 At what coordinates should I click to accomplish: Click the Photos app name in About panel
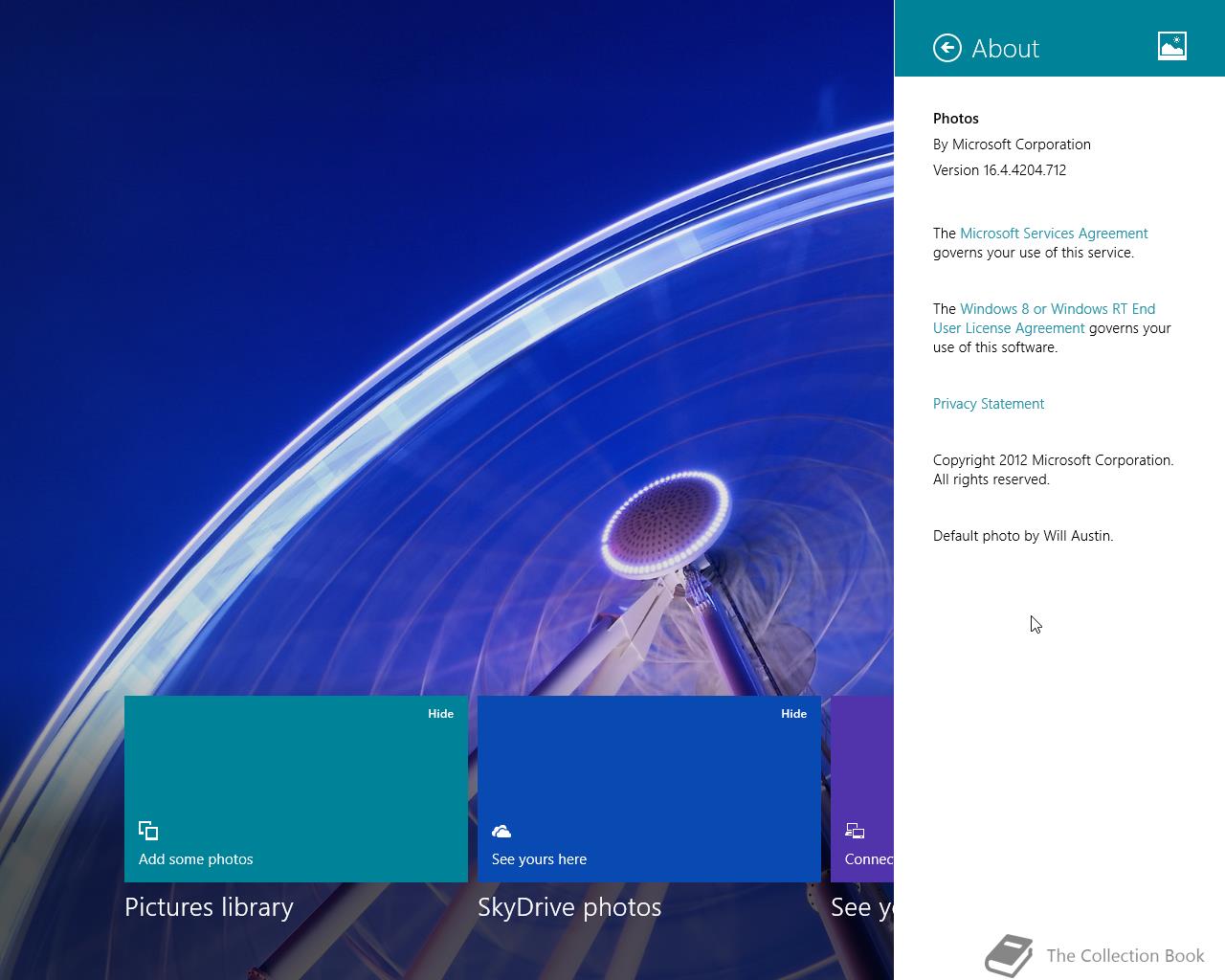(x=956, y=119)
